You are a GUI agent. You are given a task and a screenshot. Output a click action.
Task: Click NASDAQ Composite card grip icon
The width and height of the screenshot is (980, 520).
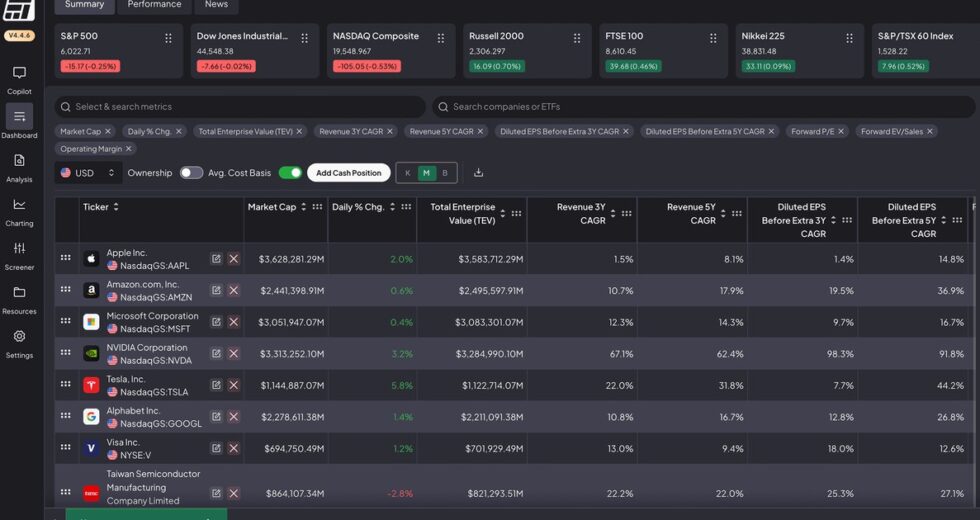(441, 38)
